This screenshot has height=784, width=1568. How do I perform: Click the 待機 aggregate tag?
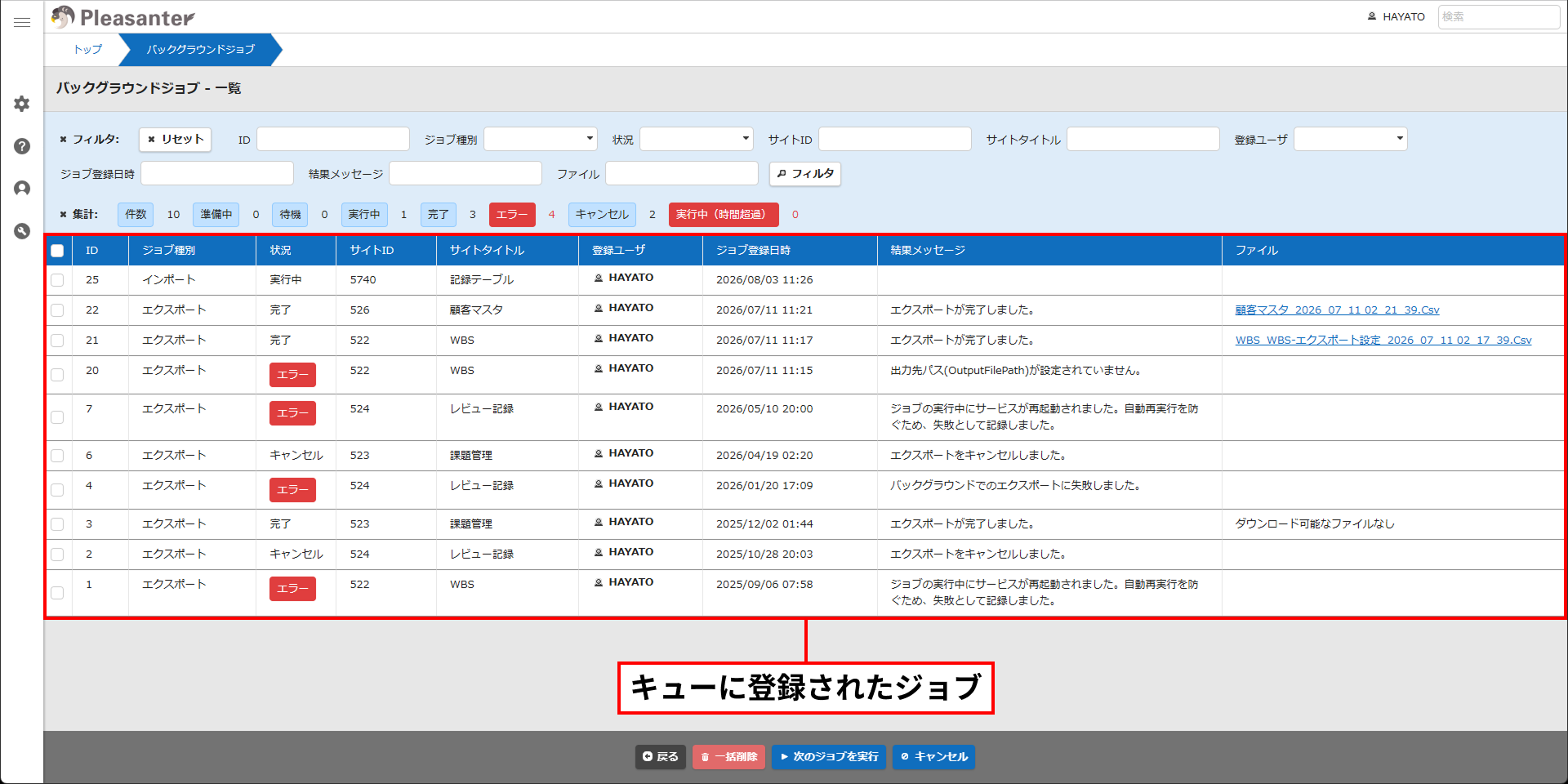(x=290, y=215)
